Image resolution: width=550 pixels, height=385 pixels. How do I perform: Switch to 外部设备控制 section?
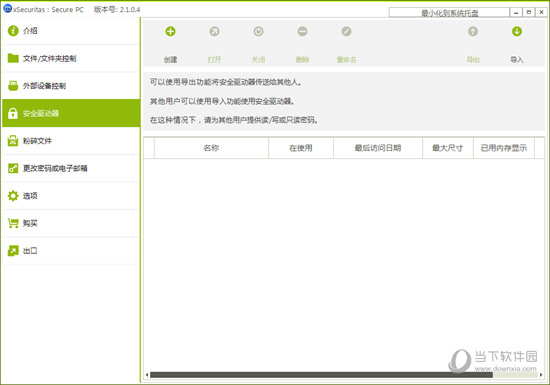point(71,86)
